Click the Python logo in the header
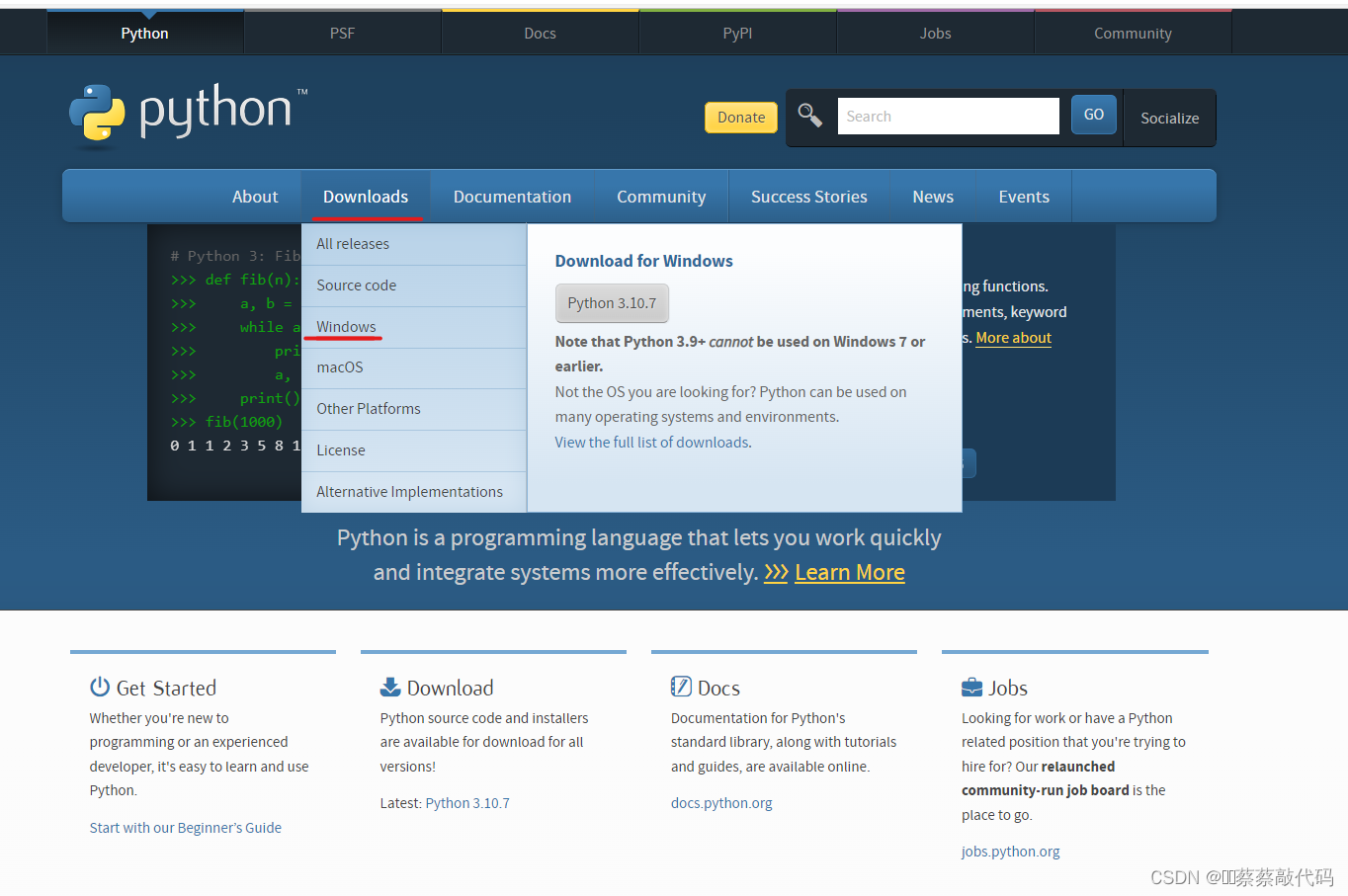The image size is (1348, 896). [189, 115]
